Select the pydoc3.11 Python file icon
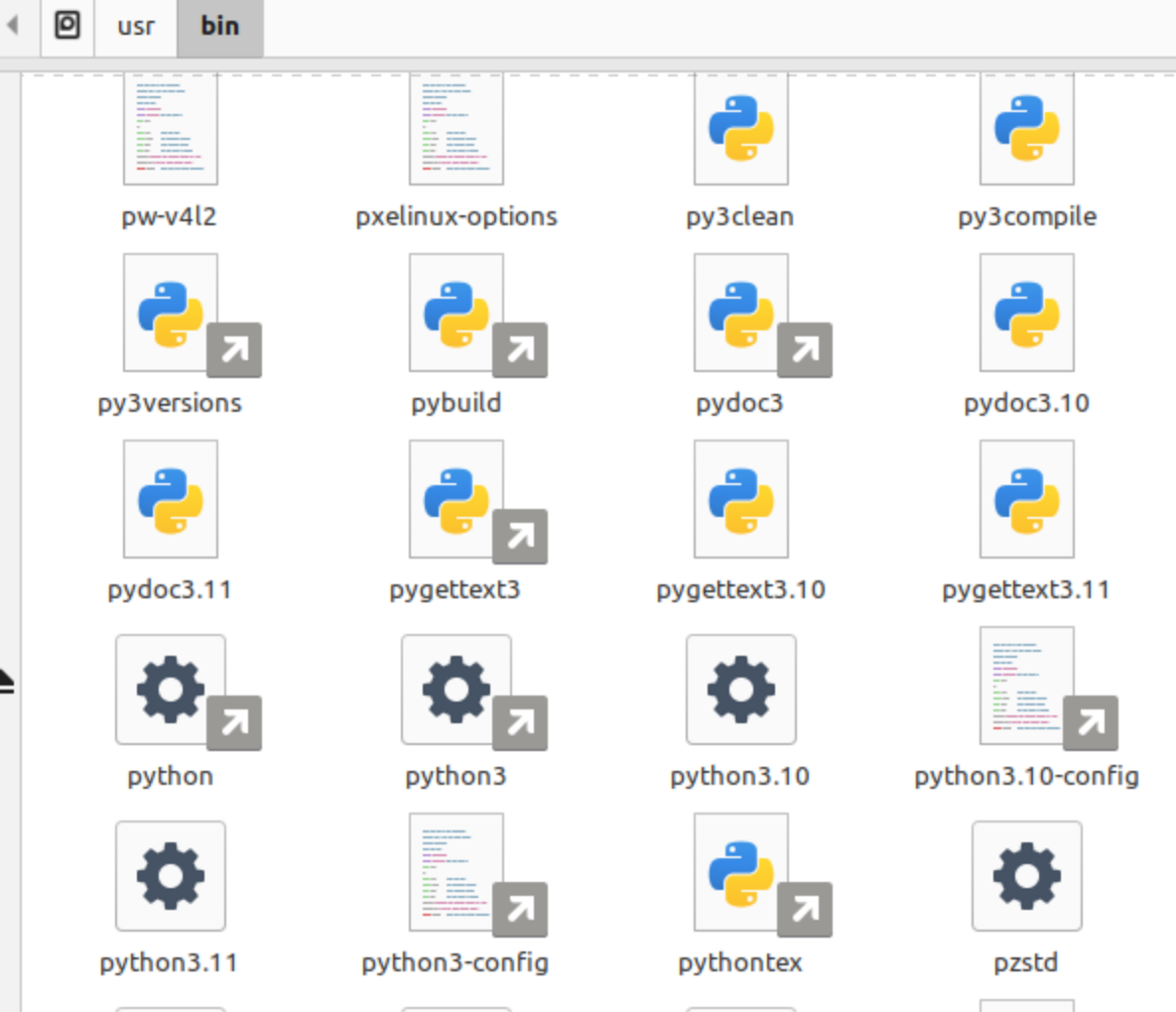The width and height of the screenshot is (1176, 1012). coord(171,499)
